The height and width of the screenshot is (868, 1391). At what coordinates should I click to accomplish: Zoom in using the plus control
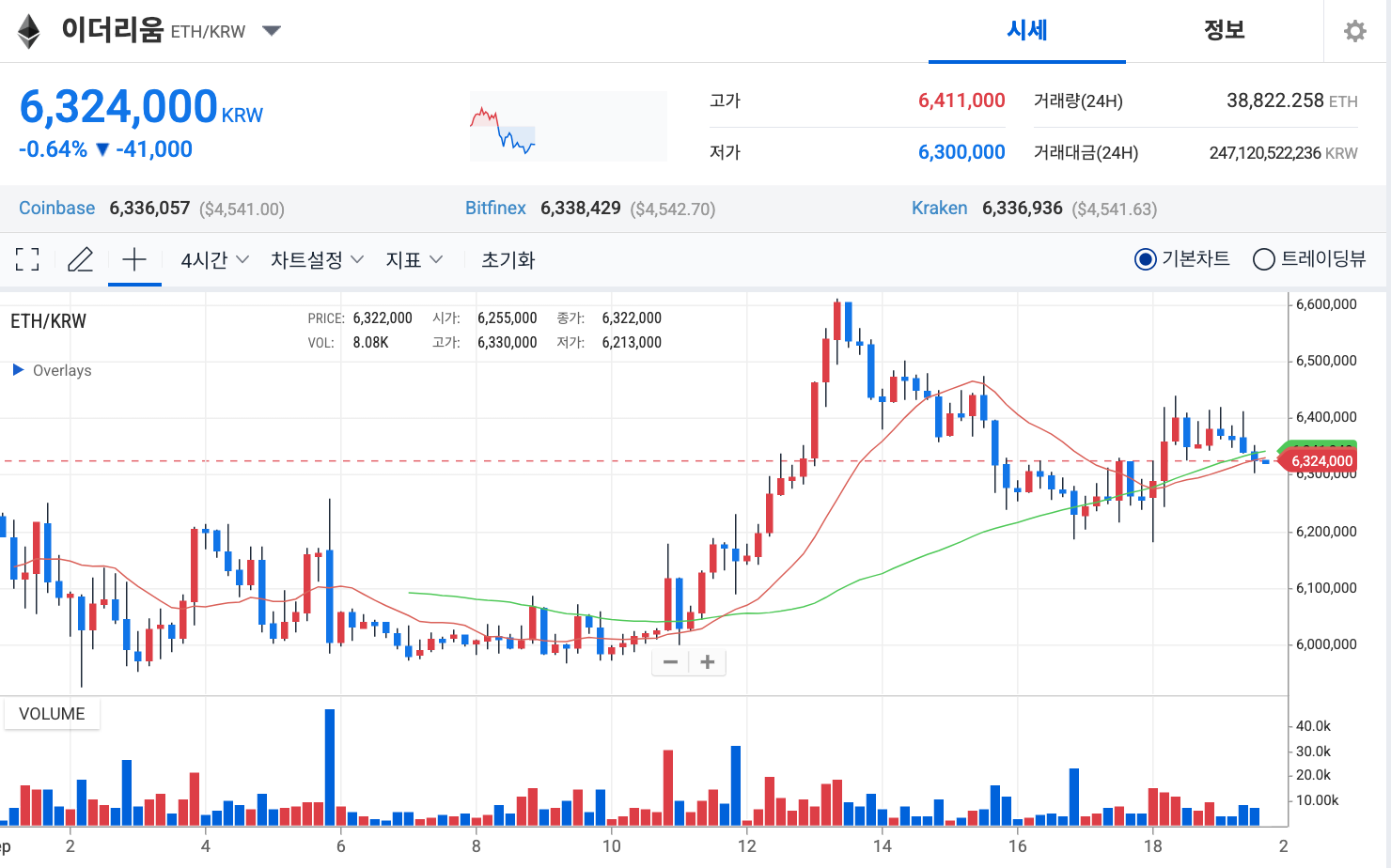(707, 662)
